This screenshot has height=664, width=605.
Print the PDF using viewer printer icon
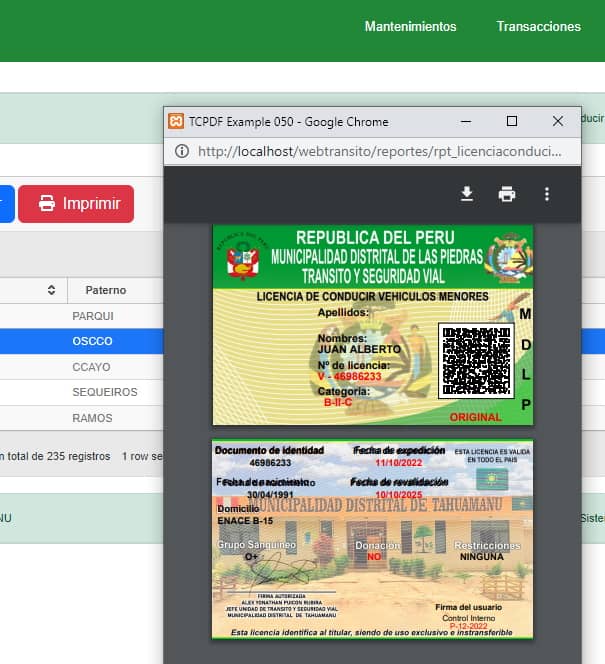[x=507, y=194]
